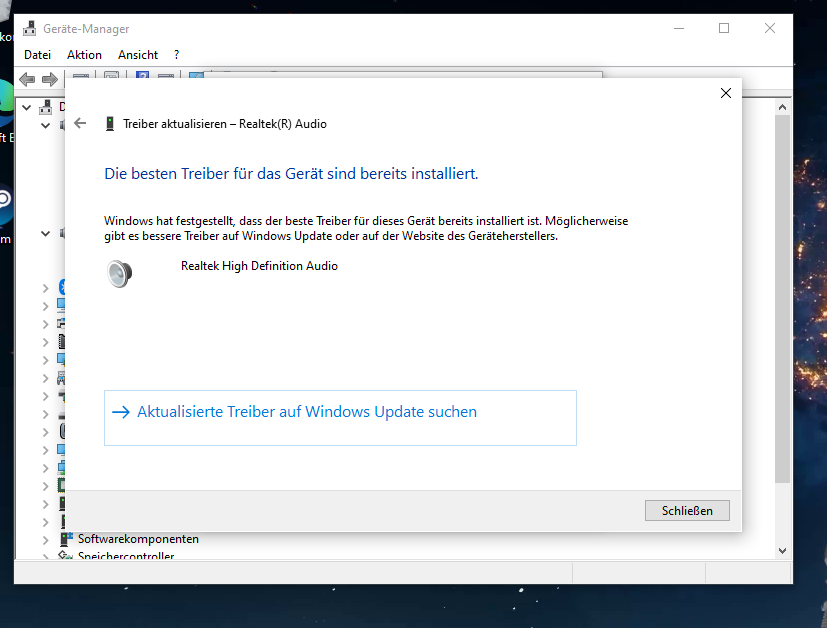Close the Geräte-Manager window

click(770, 28)
